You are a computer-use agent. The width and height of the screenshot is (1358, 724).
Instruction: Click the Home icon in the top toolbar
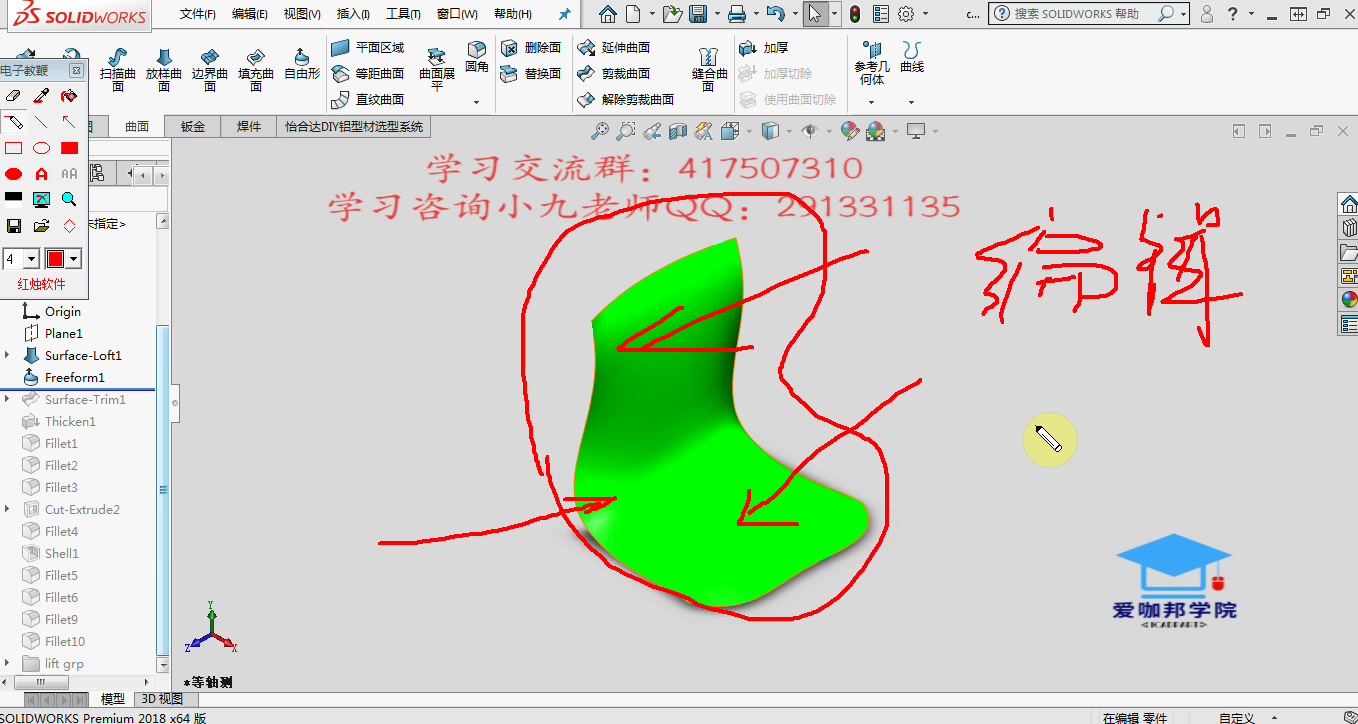(x=608, y=14)
